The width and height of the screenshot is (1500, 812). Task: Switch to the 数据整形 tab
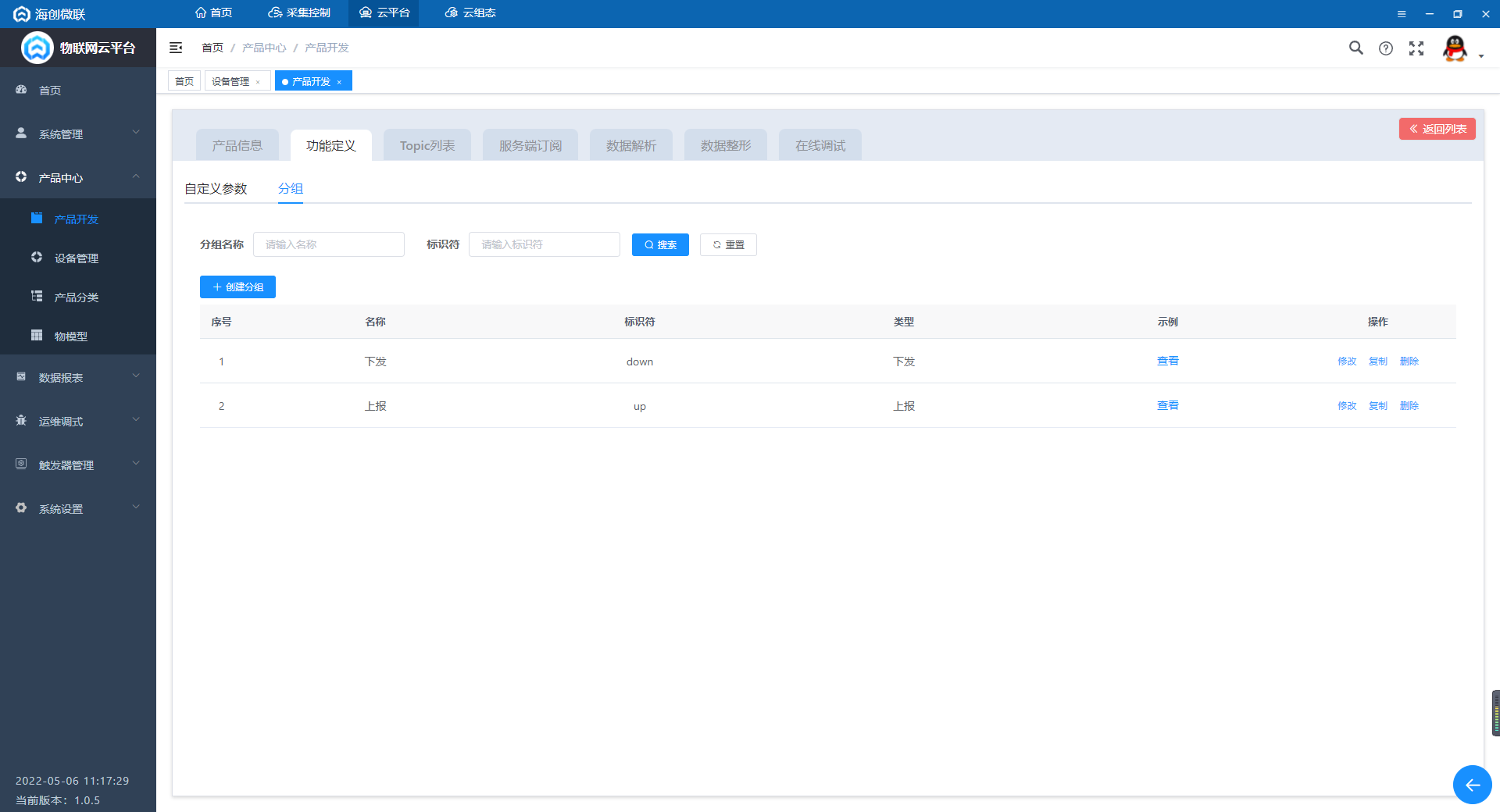(726, 145)
